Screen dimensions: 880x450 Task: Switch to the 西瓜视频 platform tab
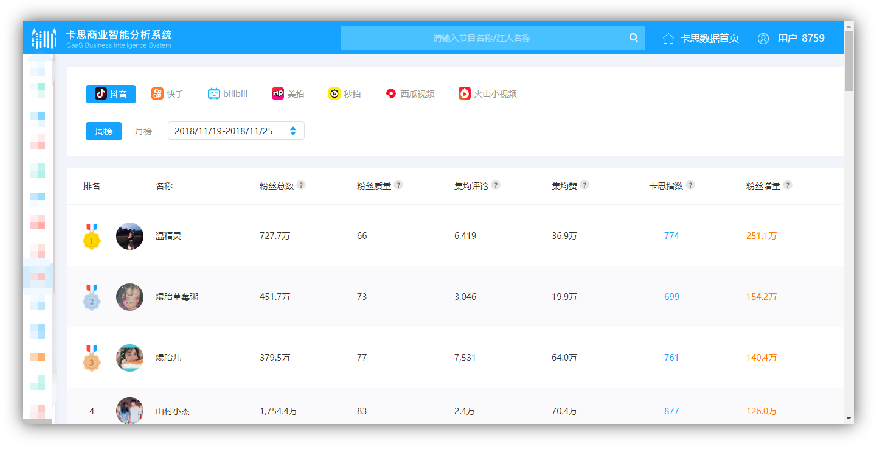[x=410, y=94]
